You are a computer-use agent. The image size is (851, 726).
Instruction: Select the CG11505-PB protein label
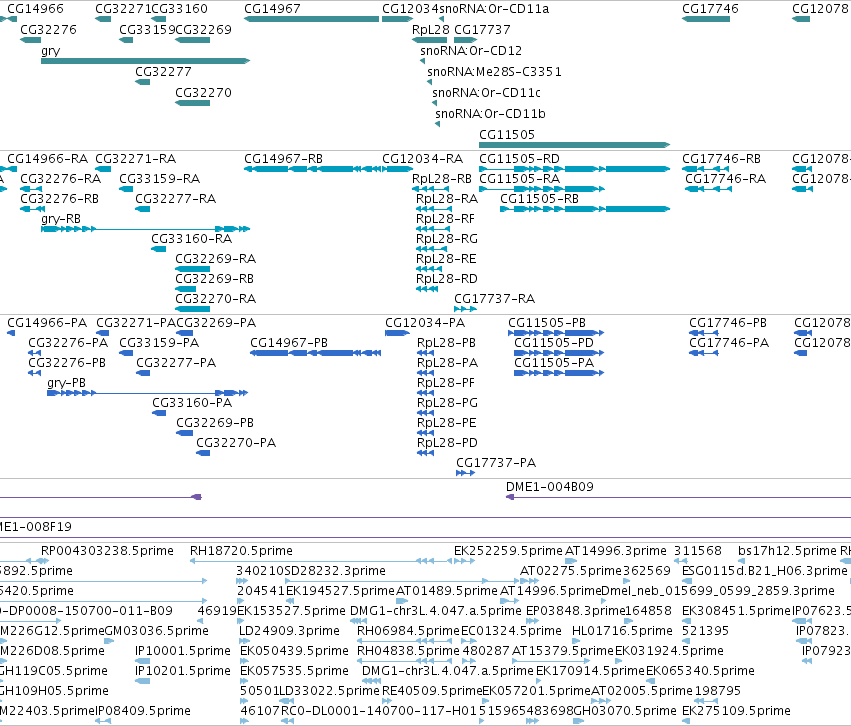(x=547, y=323)
